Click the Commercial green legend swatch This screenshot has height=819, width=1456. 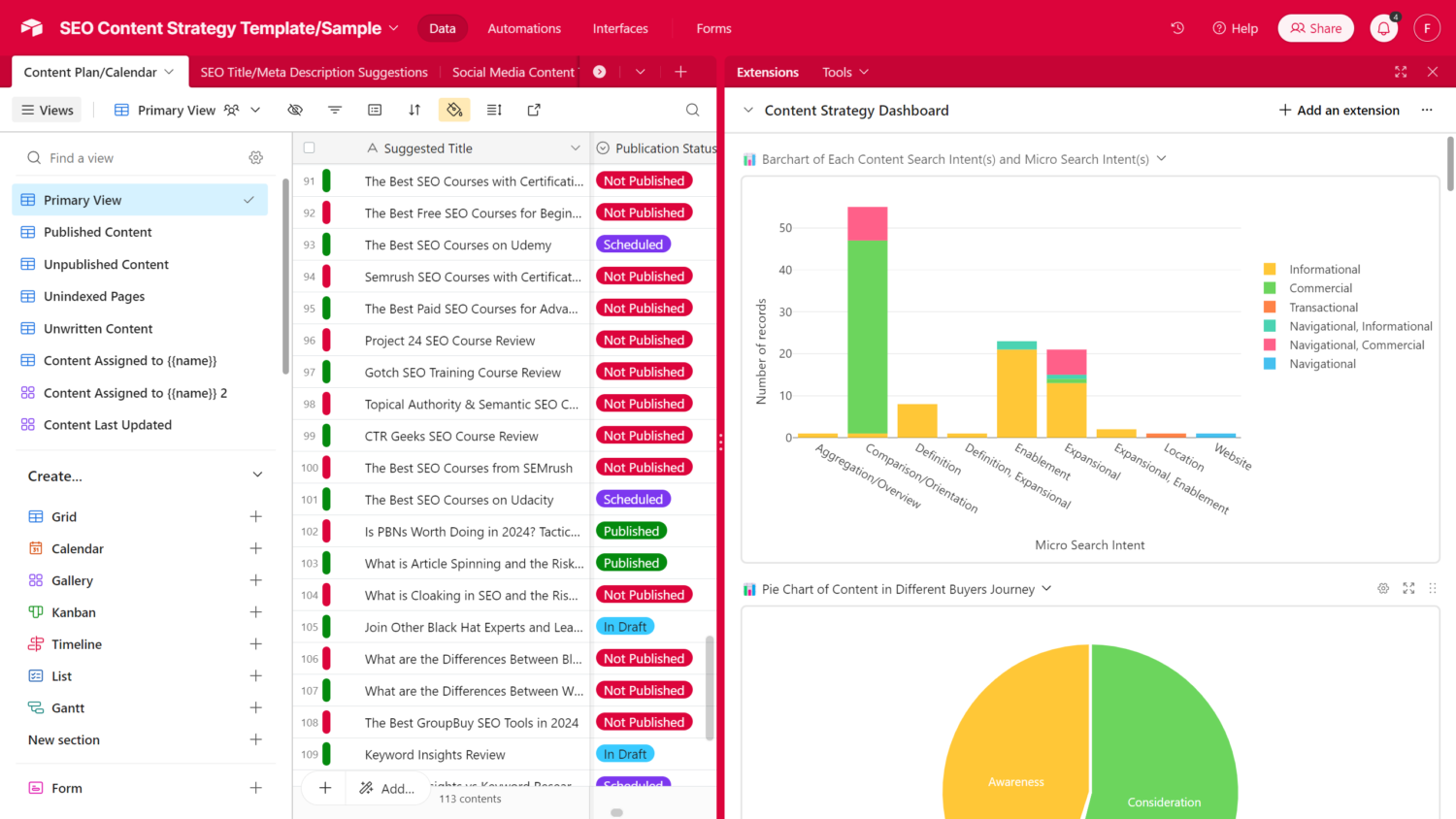(1270, 288)
